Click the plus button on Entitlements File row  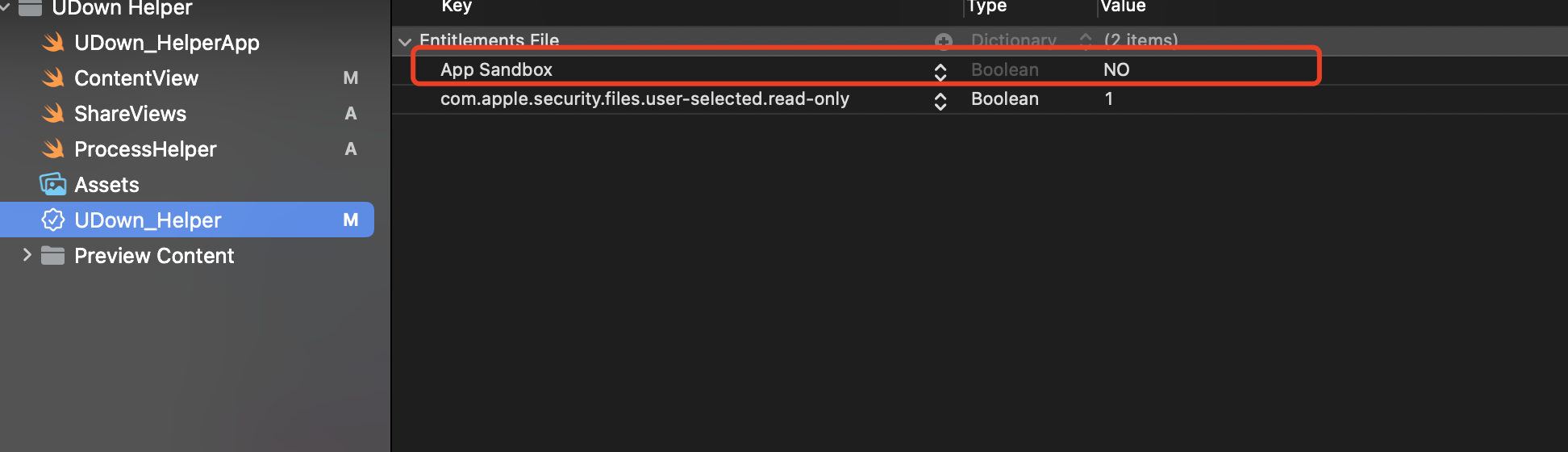pyautogui.click(x=943, y=40)
